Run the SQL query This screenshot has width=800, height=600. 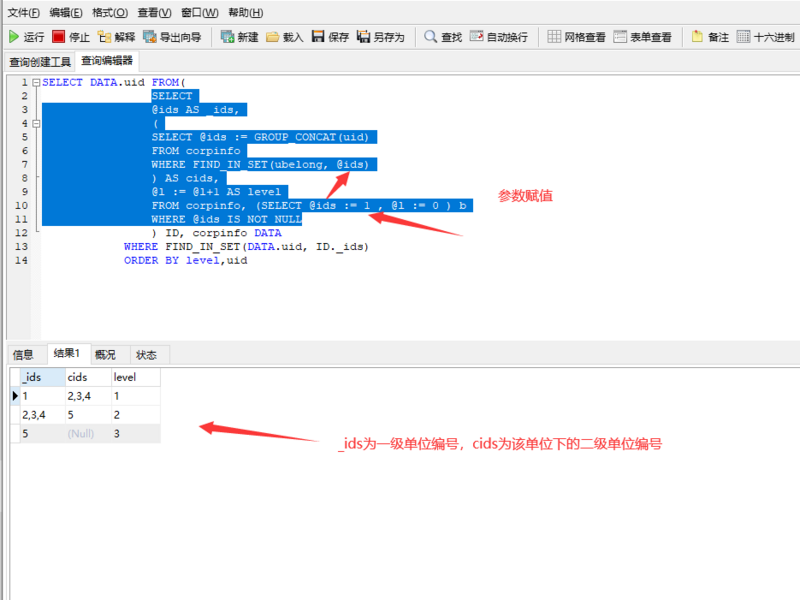(x=27, y=36)
